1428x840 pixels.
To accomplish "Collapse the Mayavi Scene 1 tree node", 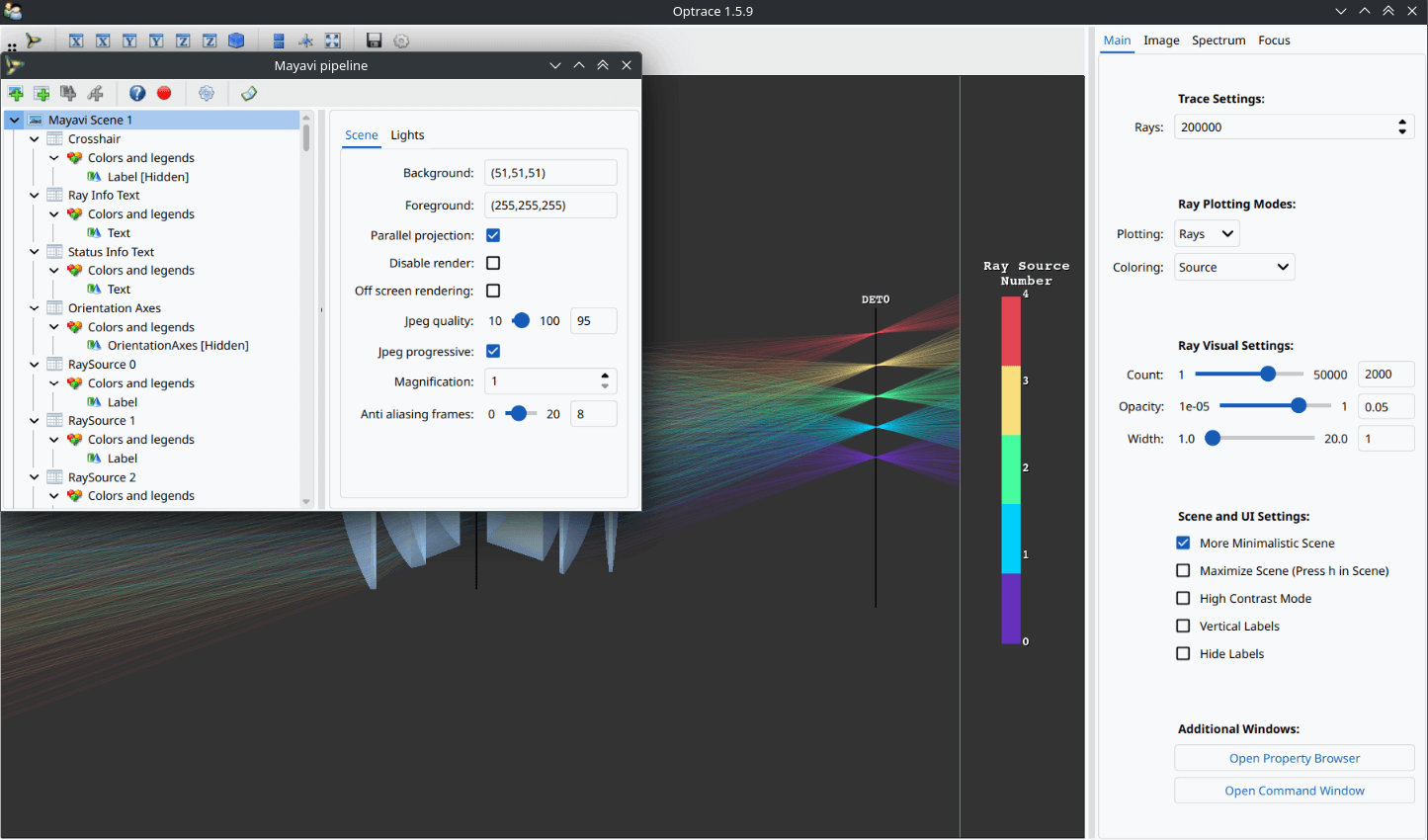I will (x=15, y=120).
